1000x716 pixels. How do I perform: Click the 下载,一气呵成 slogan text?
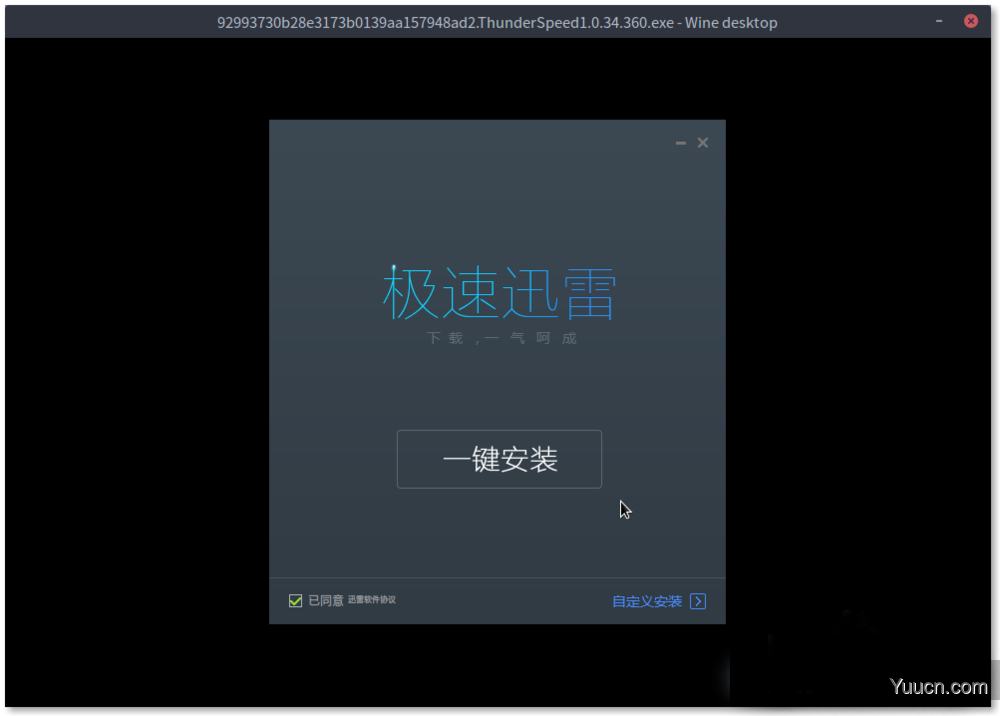[501, 338]
